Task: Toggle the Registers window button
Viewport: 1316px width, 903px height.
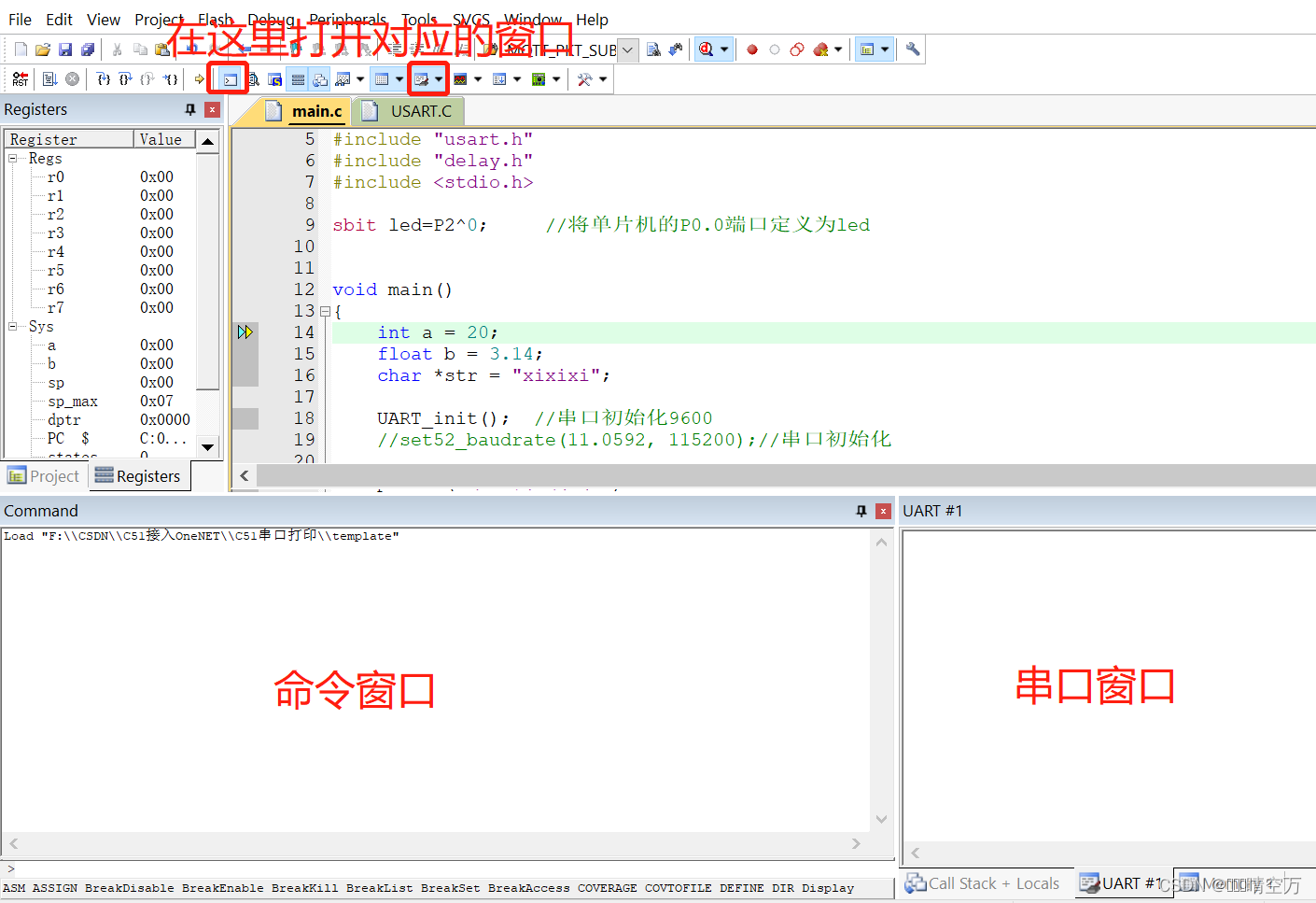Action: point(298,79)
